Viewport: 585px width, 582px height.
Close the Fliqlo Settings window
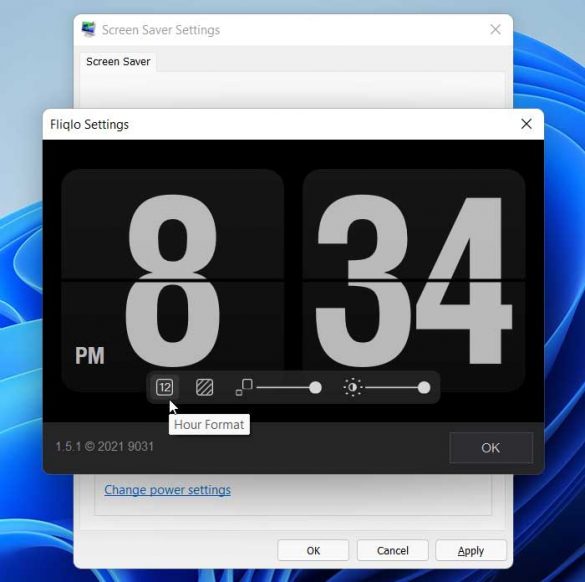pyautogui.click(x=526, y=124)
